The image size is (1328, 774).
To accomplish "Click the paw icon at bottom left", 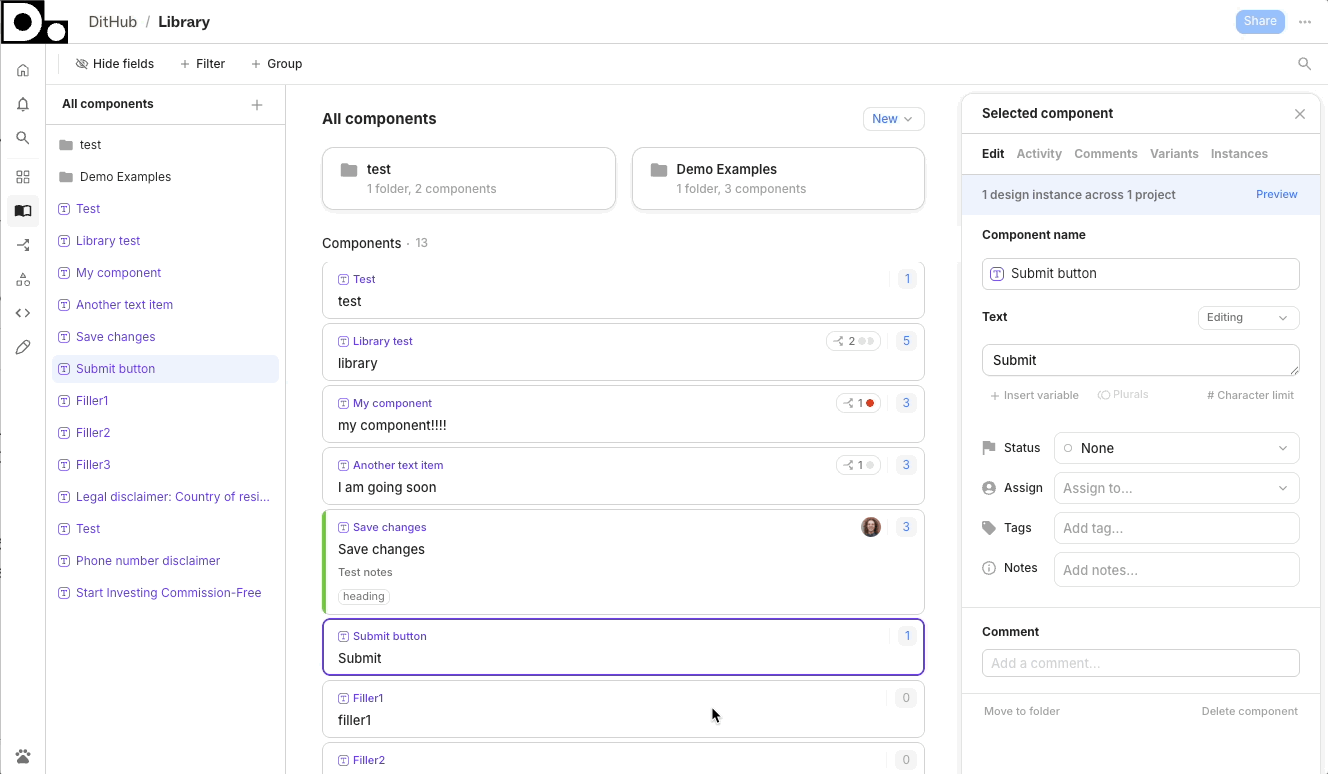I will tap(23, 755).
